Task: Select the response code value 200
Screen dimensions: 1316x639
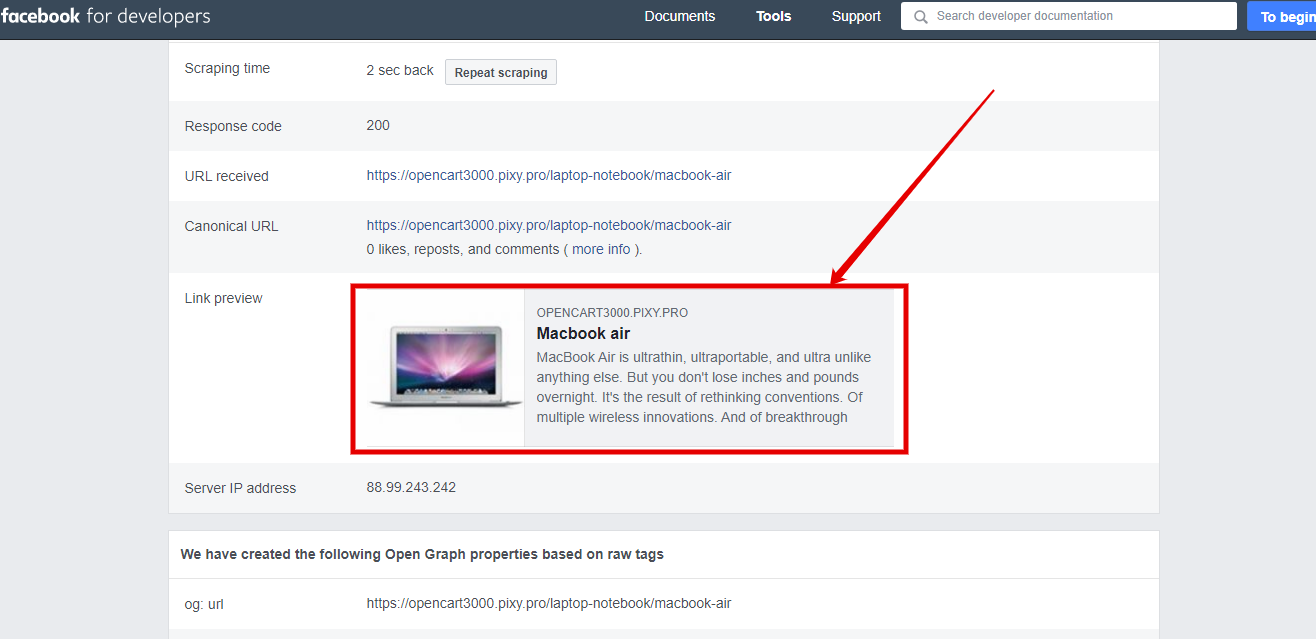Action: pos(378,125)
